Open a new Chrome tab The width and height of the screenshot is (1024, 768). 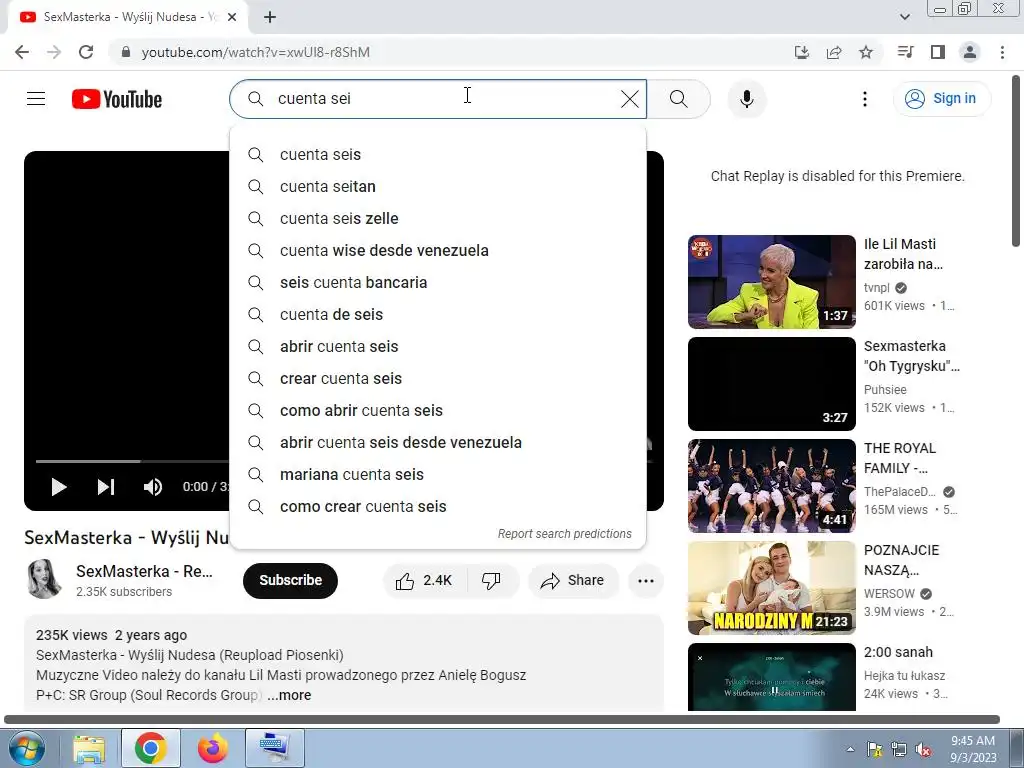(x=270, y=17)
